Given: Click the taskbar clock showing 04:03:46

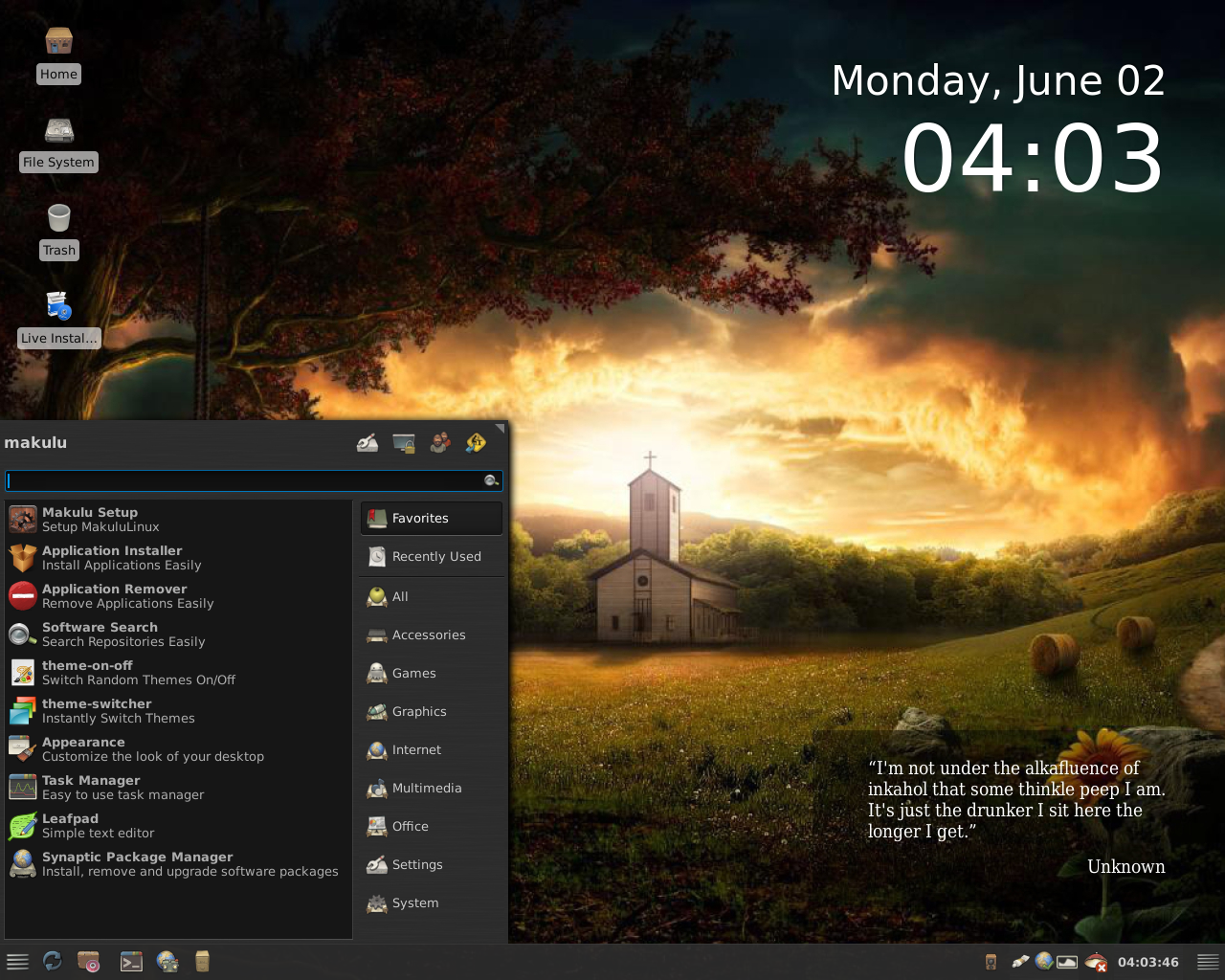Looking at the screenshot, I should tap(1148, 962).
